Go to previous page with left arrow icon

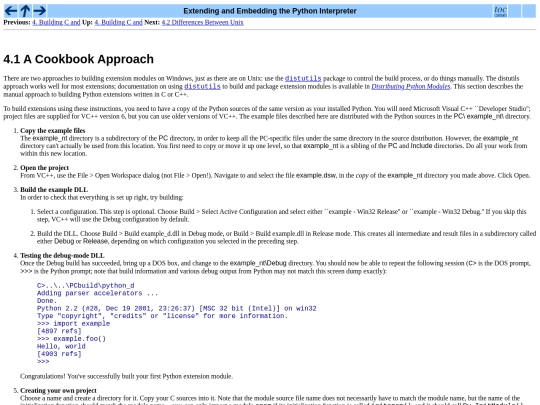tap(11, 11)
